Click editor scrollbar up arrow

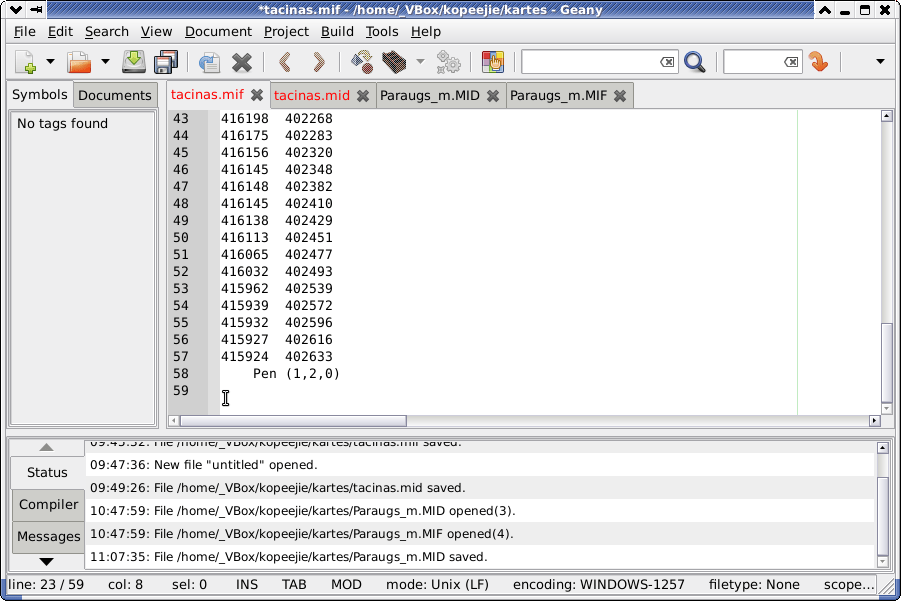point(886,116)
